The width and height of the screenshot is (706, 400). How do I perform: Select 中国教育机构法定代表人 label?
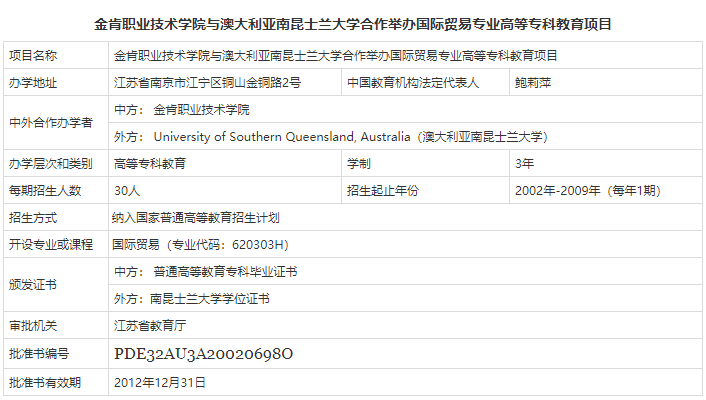pos(413,82)
